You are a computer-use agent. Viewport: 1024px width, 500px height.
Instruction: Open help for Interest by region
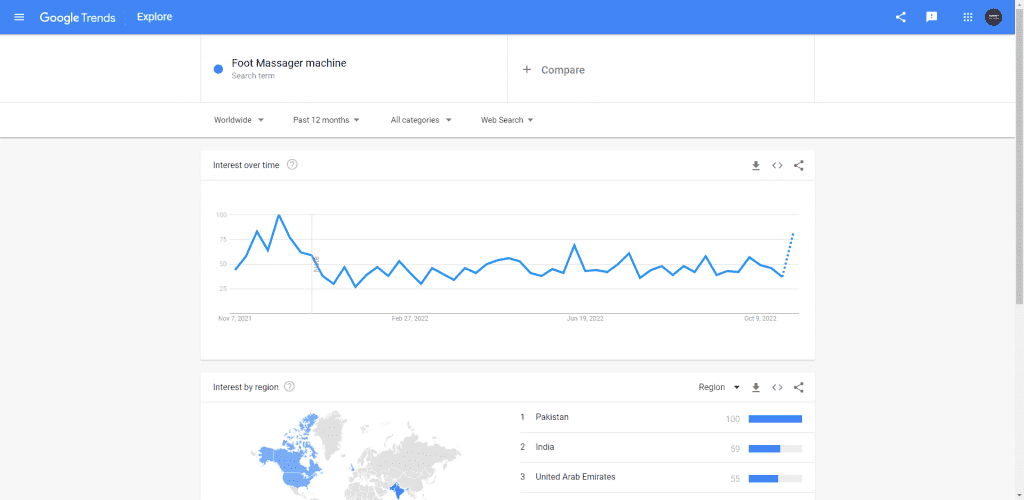point(289,387)
